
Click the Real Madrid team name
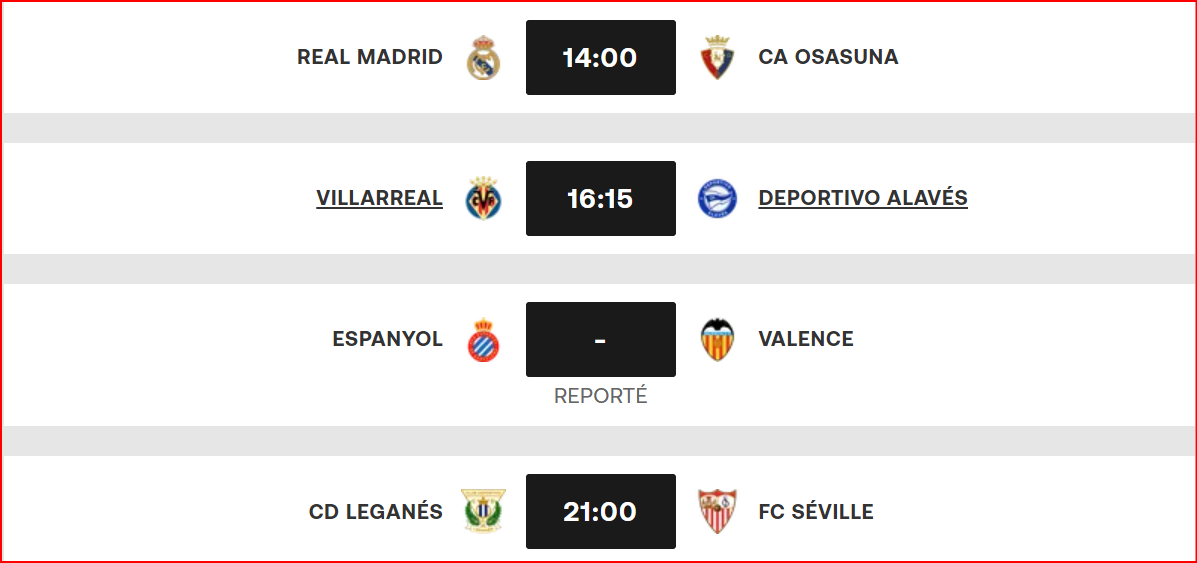pos(369,57)
